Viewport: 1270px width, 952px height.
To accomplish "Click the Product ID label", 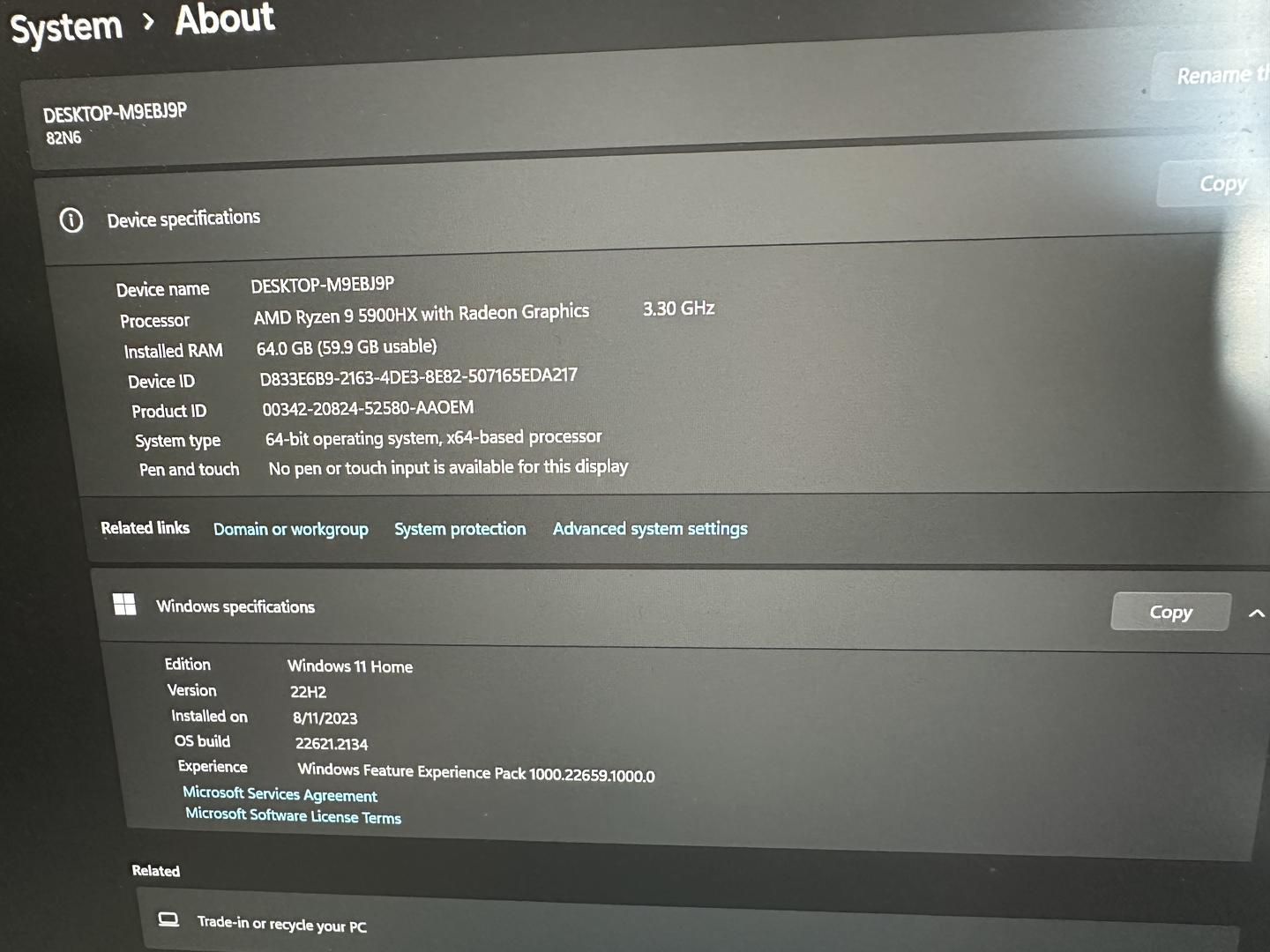I will [169, 412].
